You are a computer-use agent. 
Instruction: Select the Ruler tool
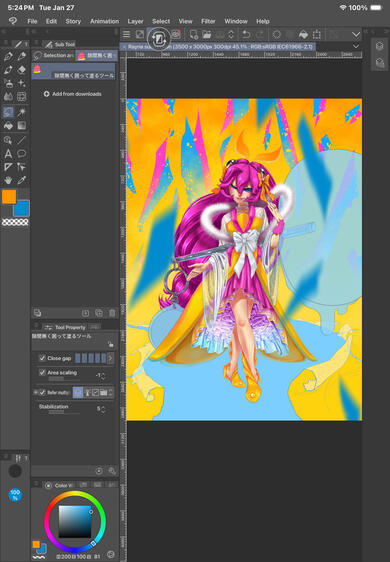pyautogui.click(x=8, y=167)
